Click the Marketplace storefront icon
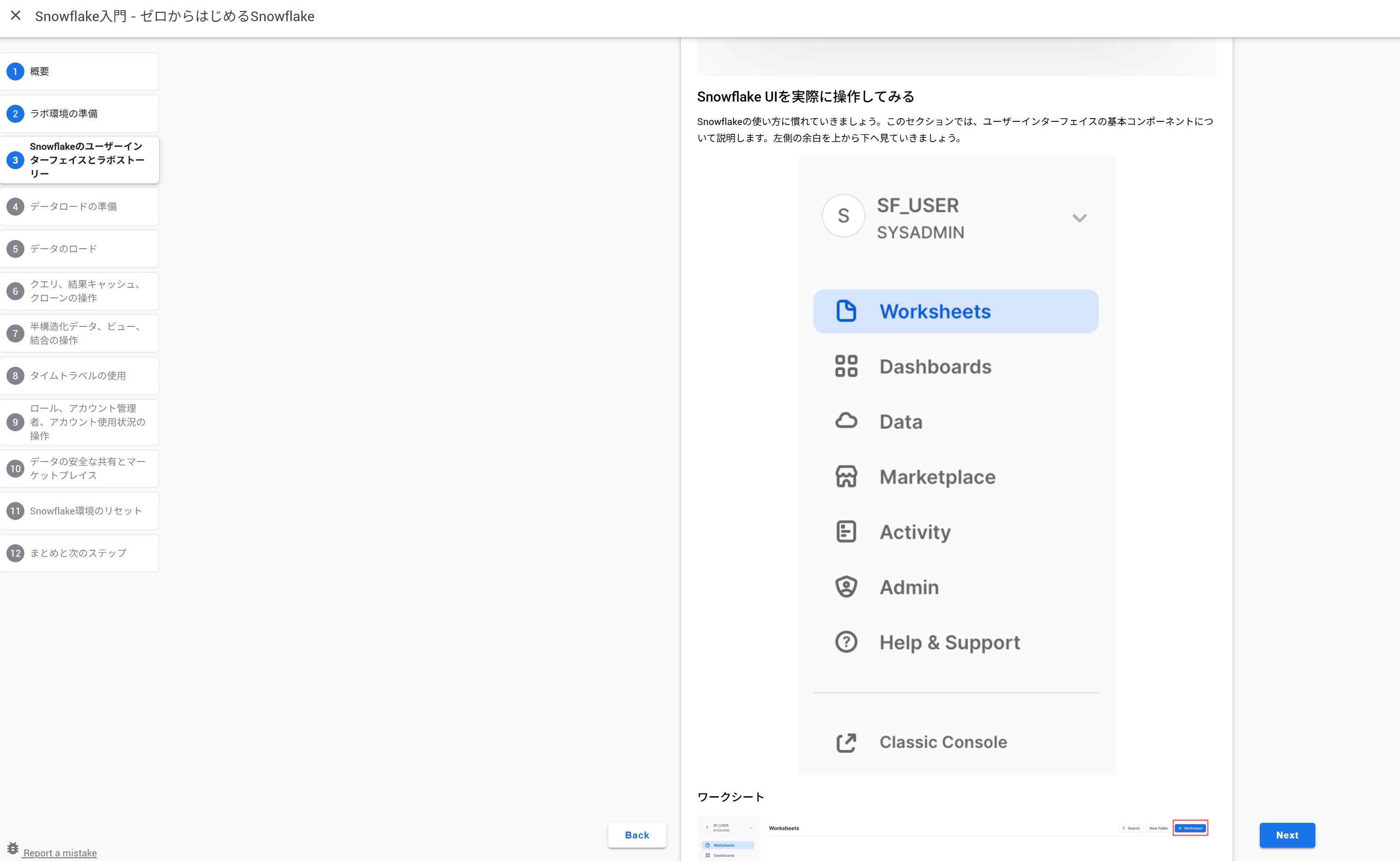 click(x=846, y=477)
